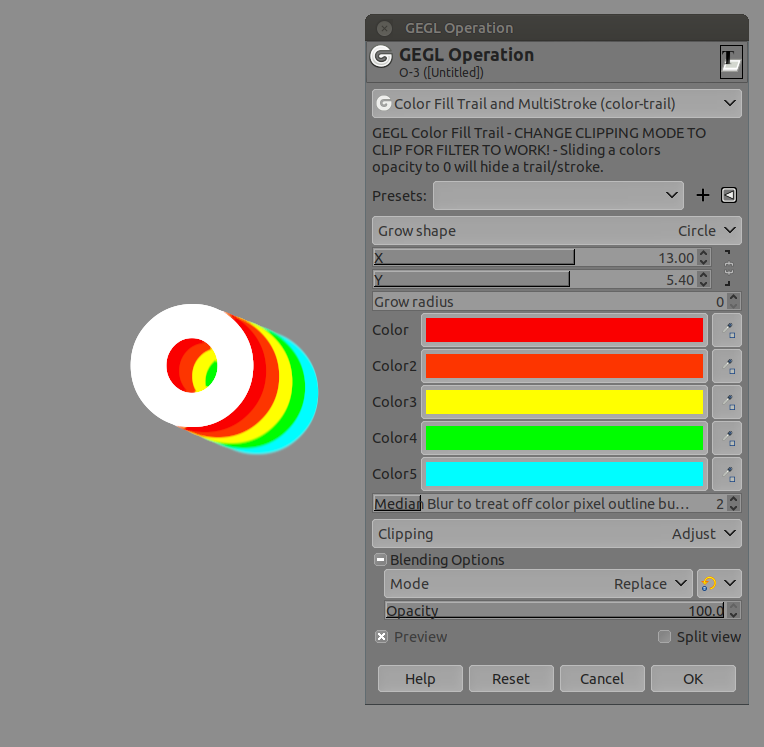Image resolution: width=764 pixels, height=747 pixels.
Task: Open the blend mode group dropdown arrow
Action: tap(730, 583)
